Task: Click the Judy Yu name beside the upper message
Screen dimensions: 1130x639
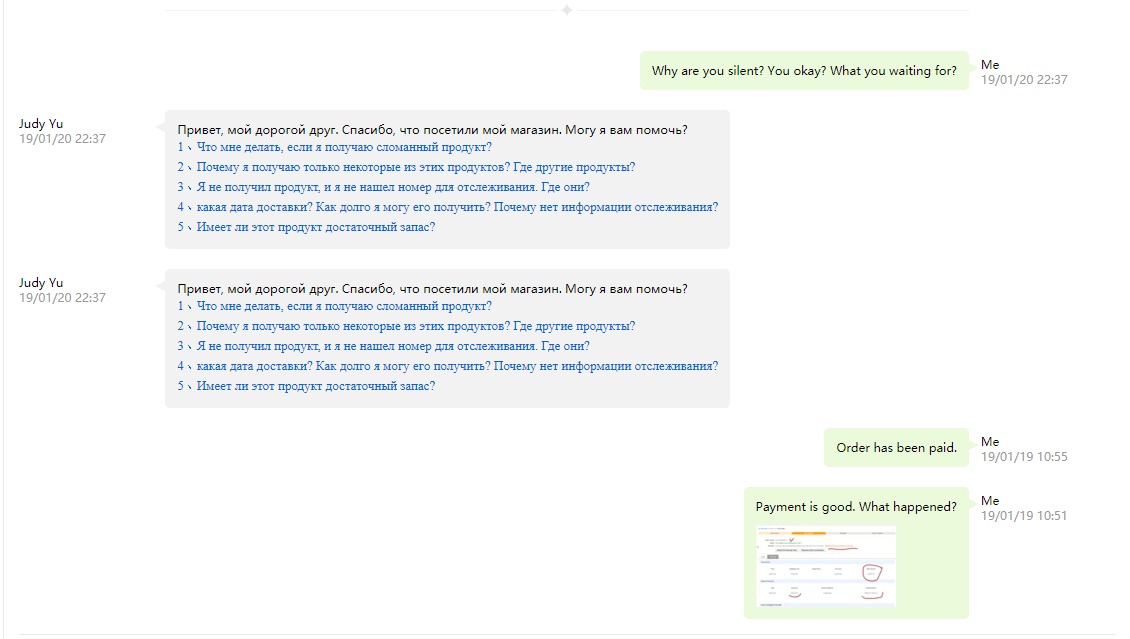Action: [41, 124]
